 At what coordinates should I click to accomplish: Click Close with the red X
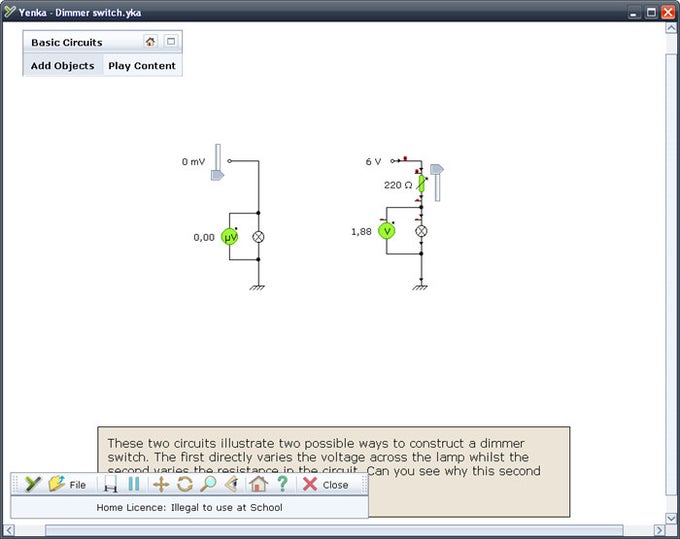(325, 484)
